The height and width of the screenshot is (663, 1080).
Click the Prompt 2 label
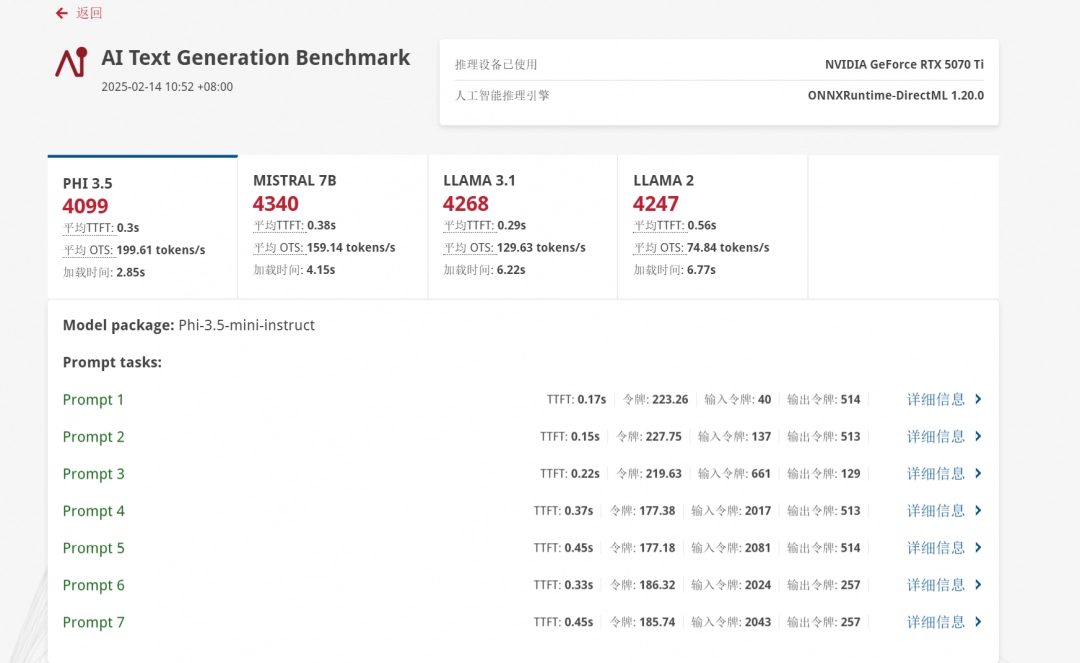click(94, 437)
